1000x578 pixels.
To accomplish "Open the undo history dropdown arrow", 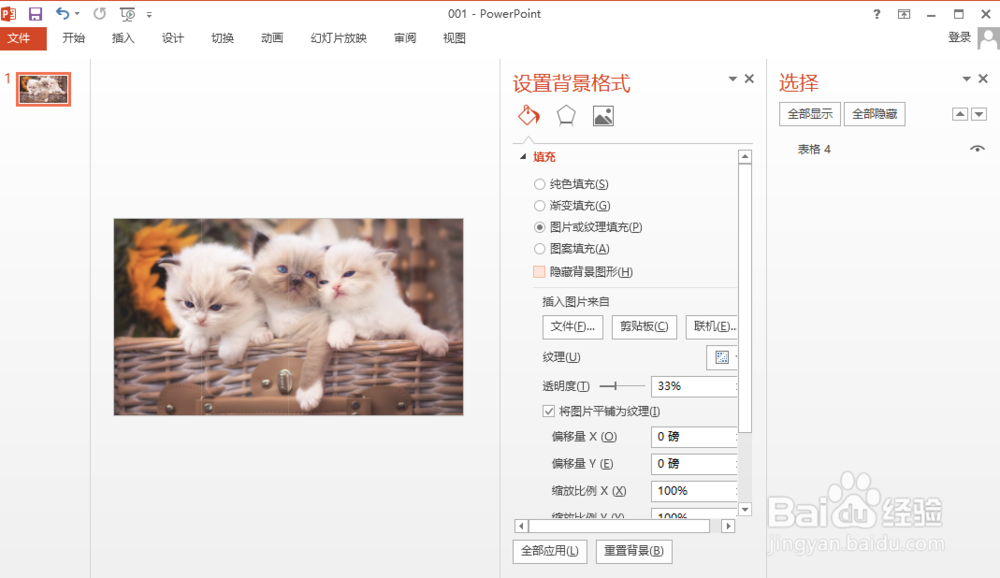I will tap(77, 13).
